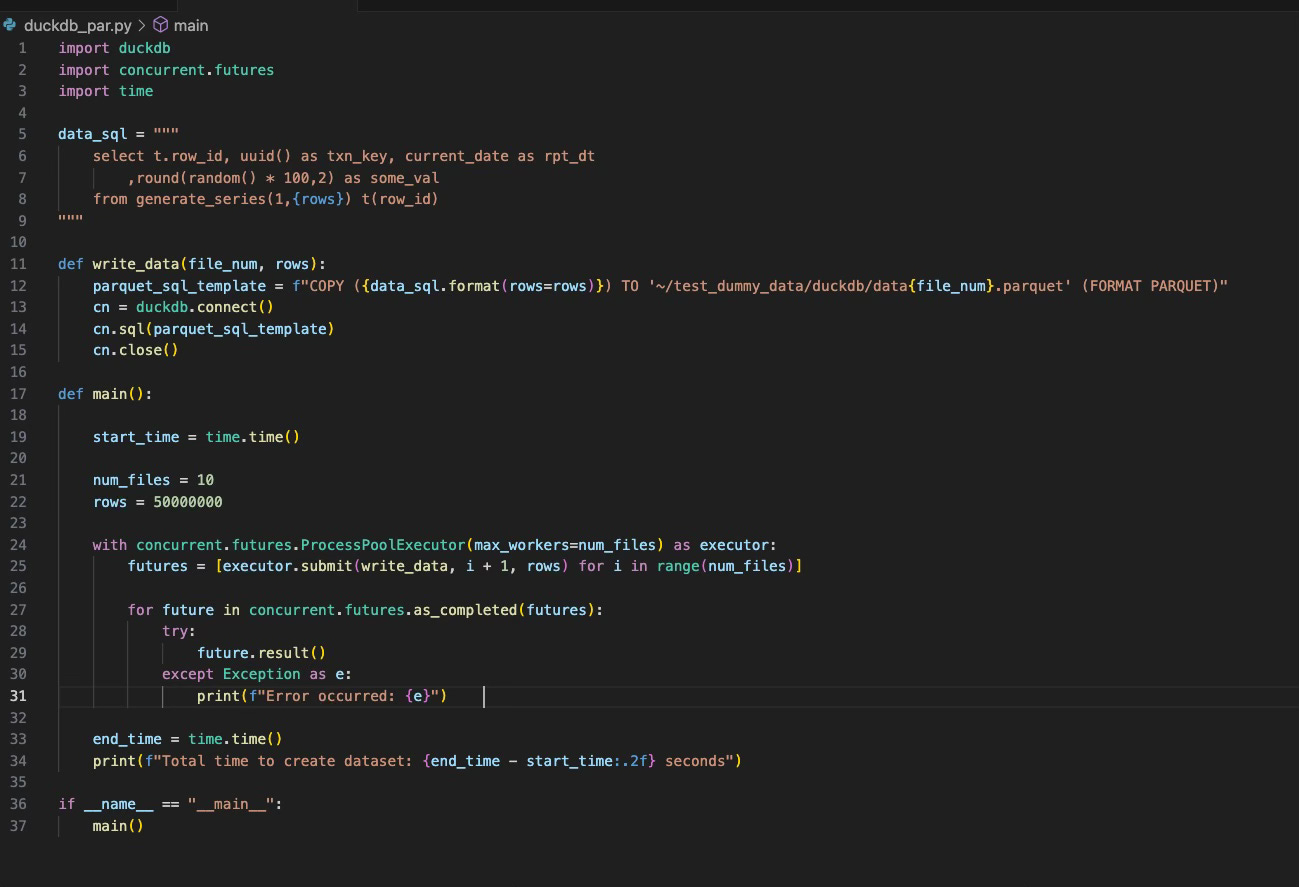This screenshot has height=887, width=1299.
Task: Click 'end_time' assignment on line 33
Action: pyautogui.click(x=127, y=739)
